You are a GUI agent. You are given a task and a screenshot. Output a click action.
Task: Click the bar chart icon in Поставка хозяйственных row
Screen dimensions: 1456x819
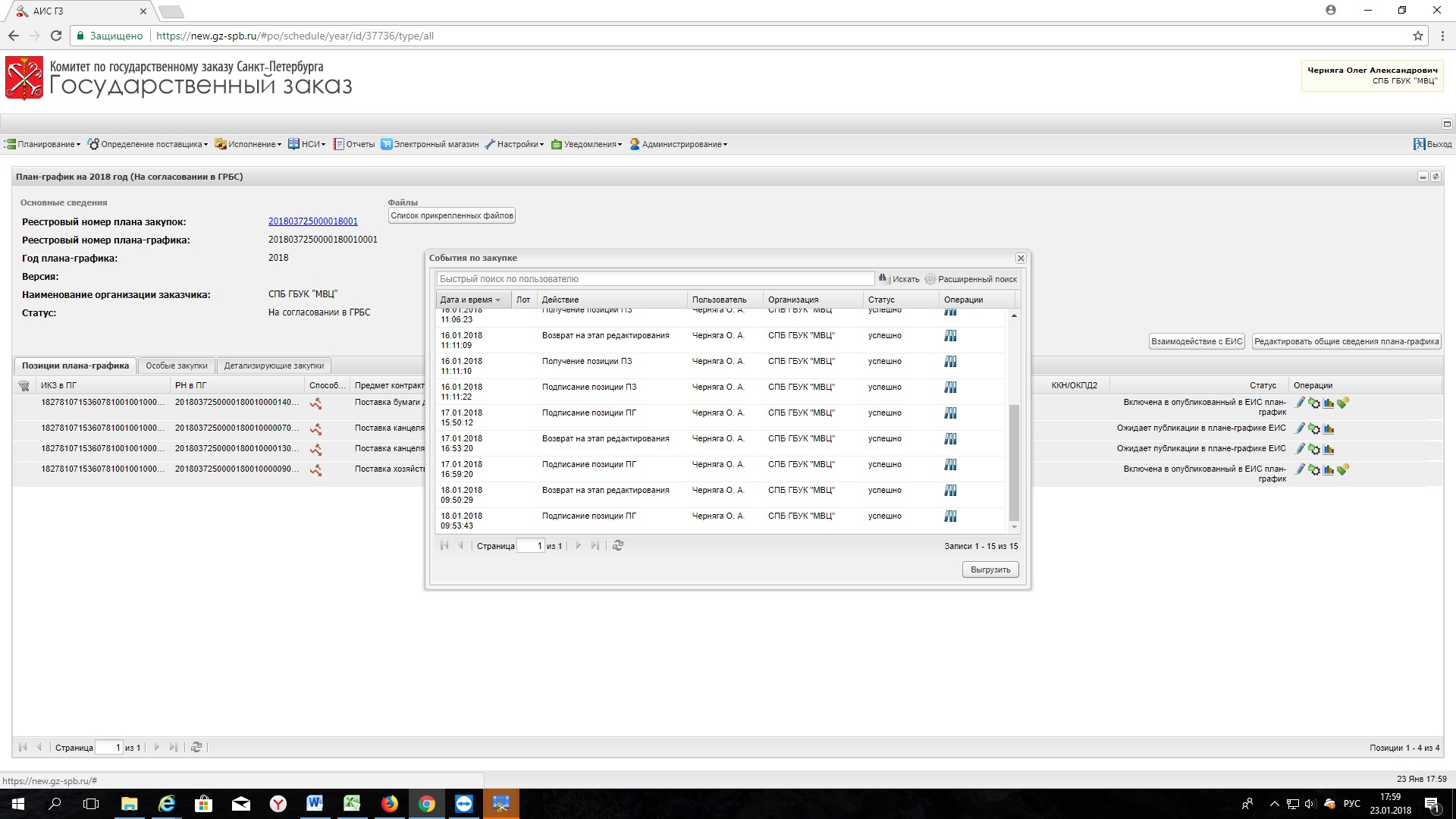(x=1329, y=470)
